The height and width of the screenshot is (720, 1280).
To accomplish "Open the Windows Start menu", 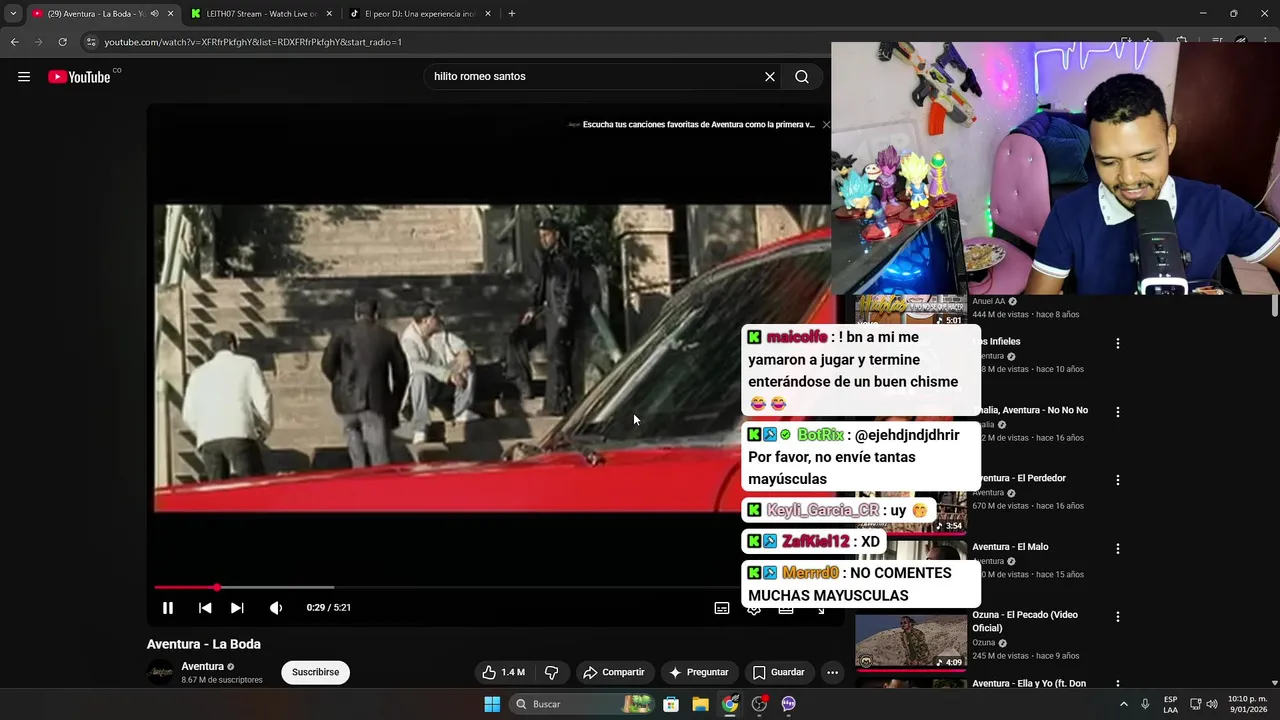I will click(x=492, y=704).
